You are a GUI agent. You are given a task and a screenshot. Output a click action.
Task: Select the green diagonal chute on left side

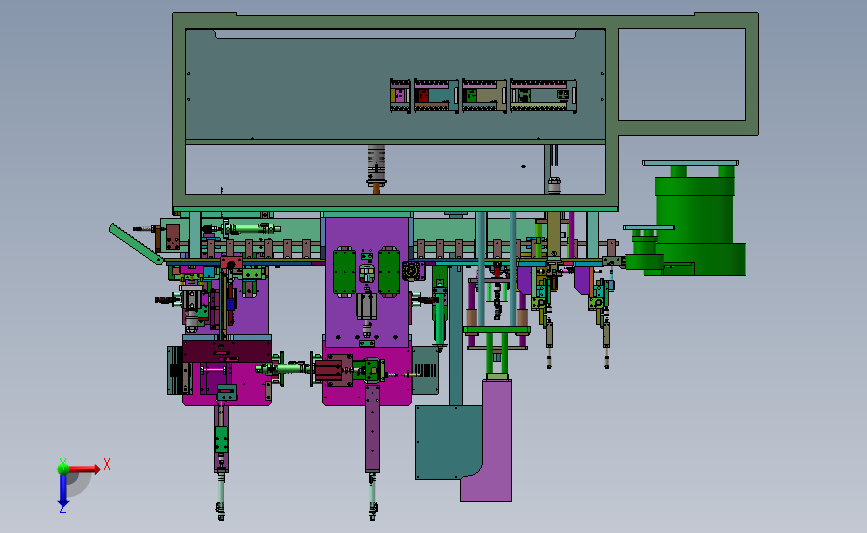coord(135,244)
